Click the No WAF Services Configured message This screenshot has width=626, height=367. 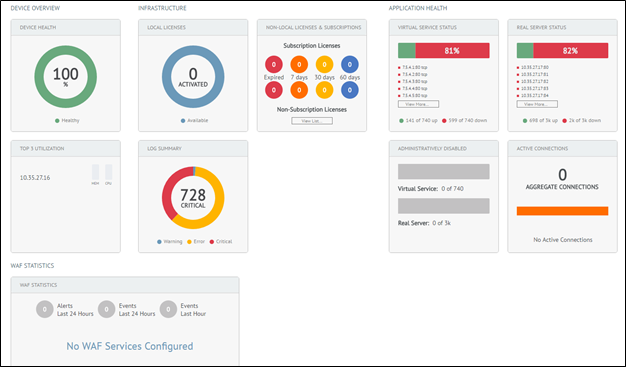(130, 346)
